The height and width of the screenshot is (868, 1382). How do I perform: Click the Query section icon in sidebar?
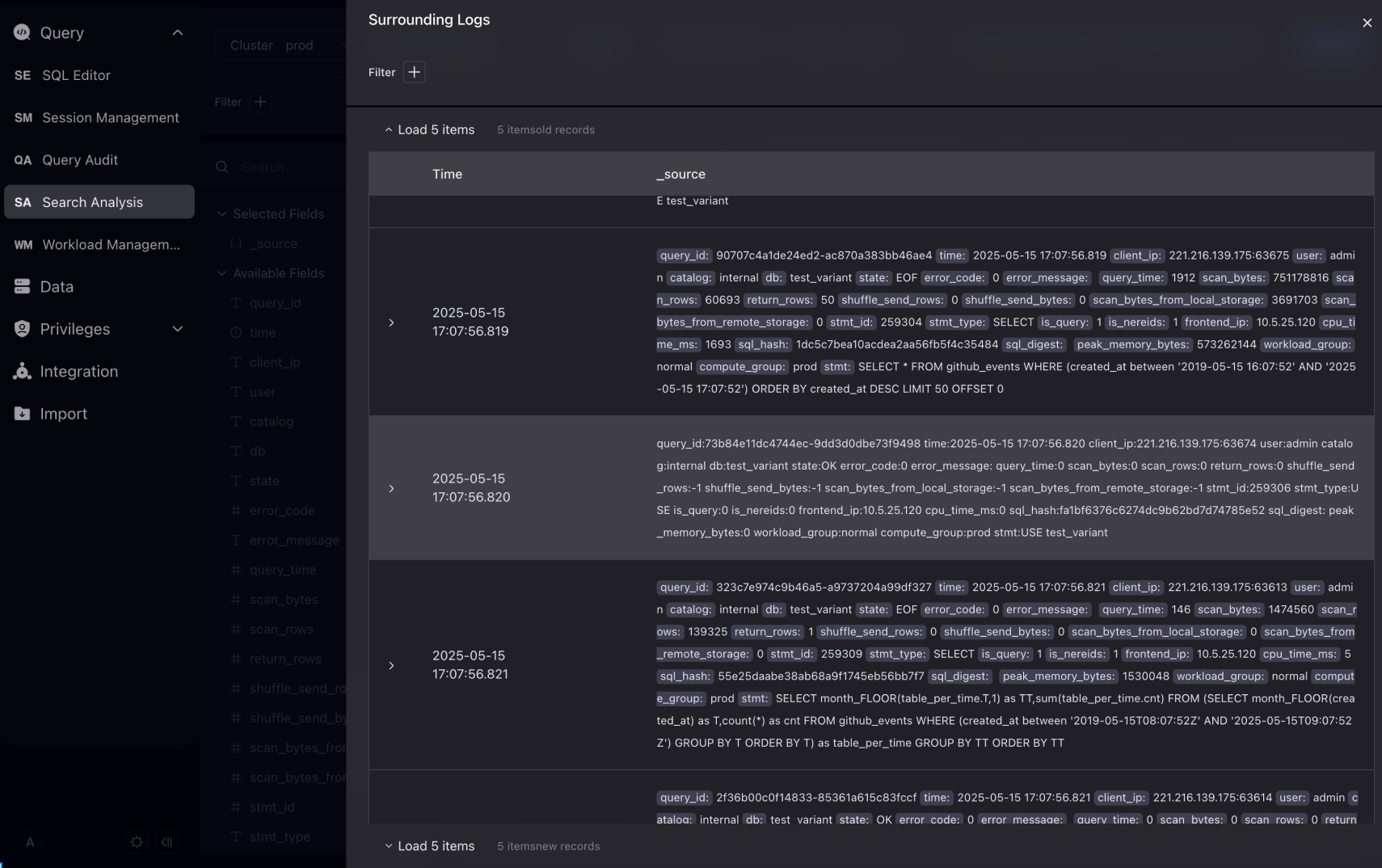[x=22, y=32]
